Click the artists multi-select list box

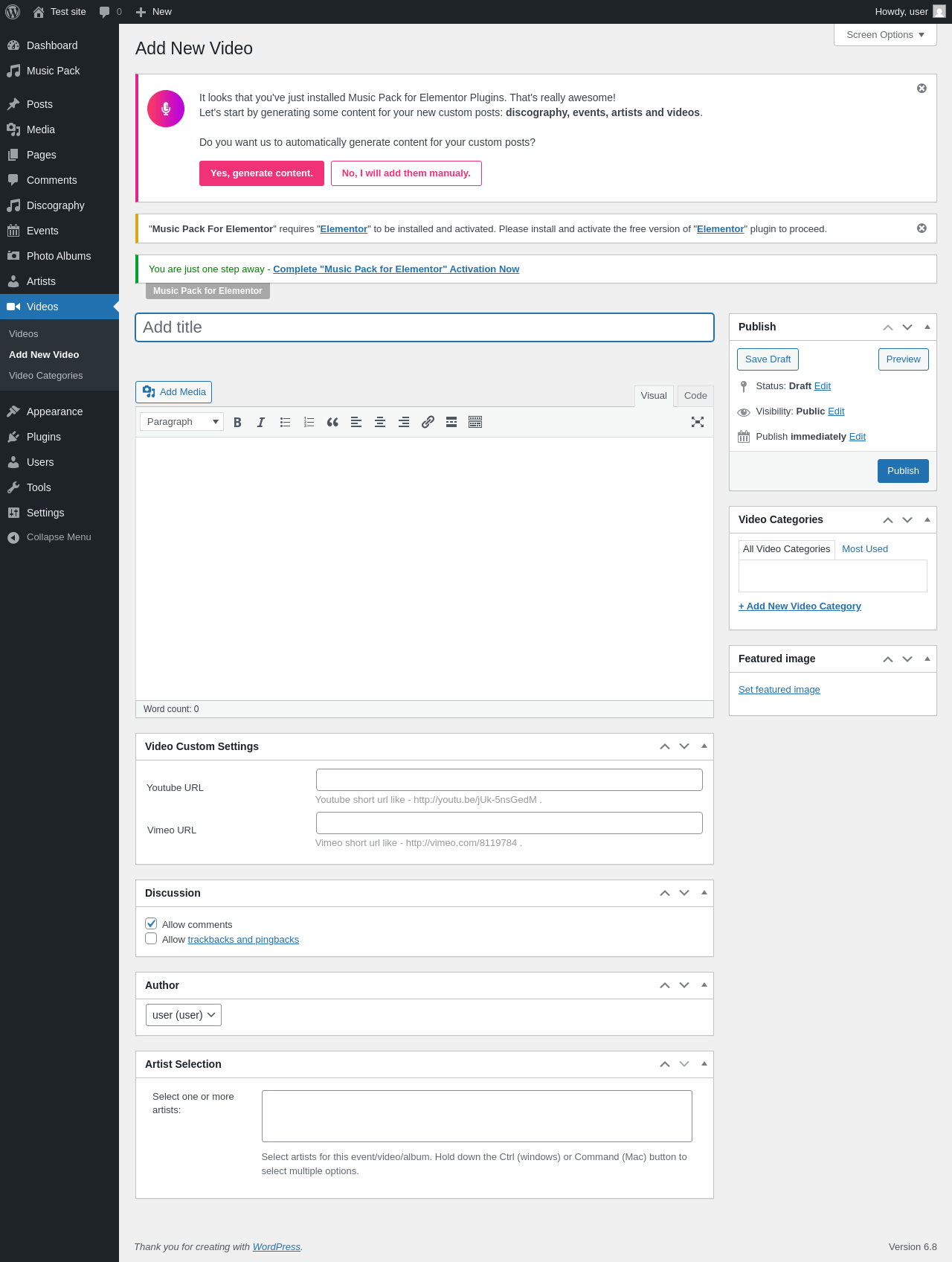(x=477, y=1116)
